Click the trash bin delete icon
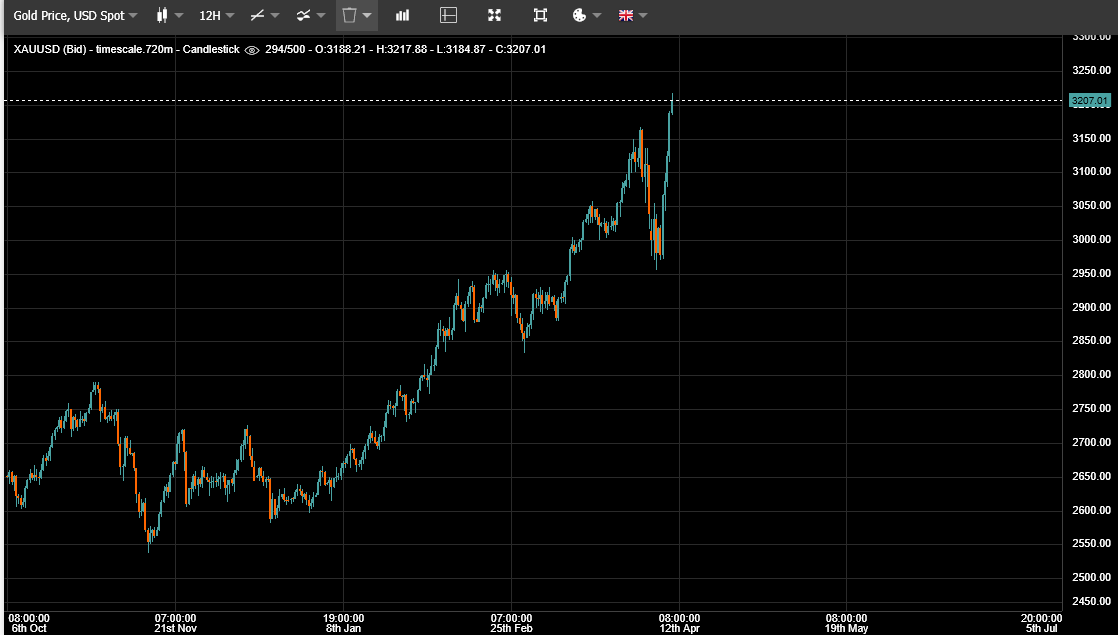 click(349, 15)
